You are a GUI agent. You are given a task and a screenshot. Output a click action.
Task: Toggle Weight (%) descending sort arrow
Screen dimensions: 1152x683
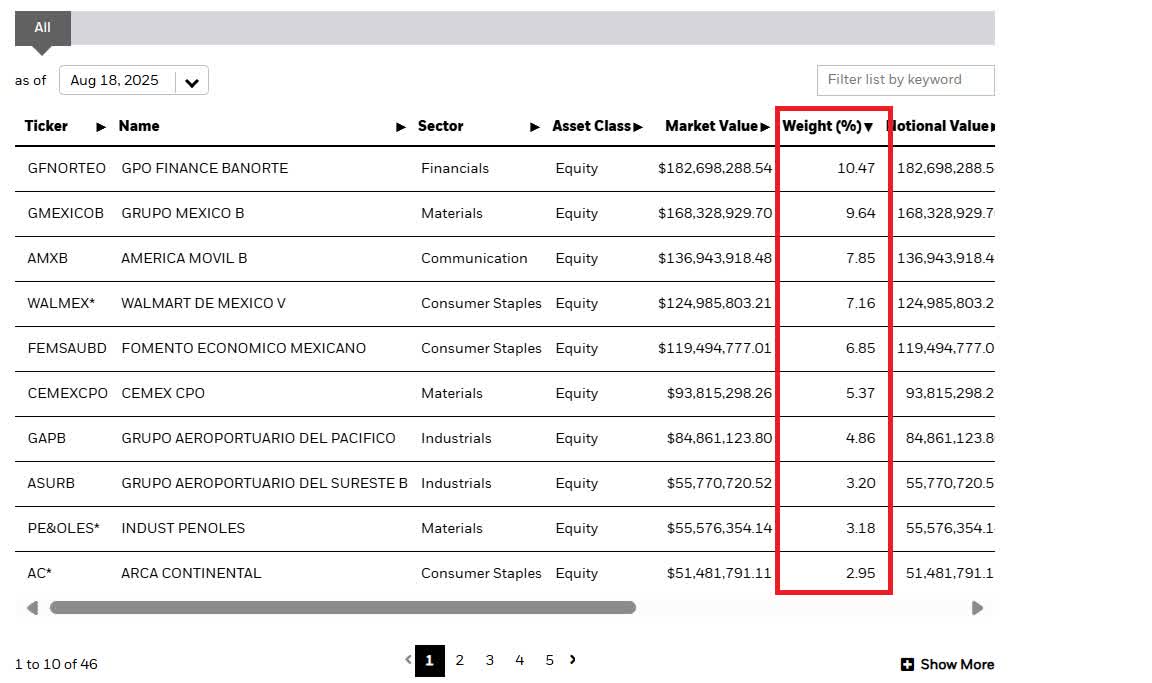click(869, 127)
